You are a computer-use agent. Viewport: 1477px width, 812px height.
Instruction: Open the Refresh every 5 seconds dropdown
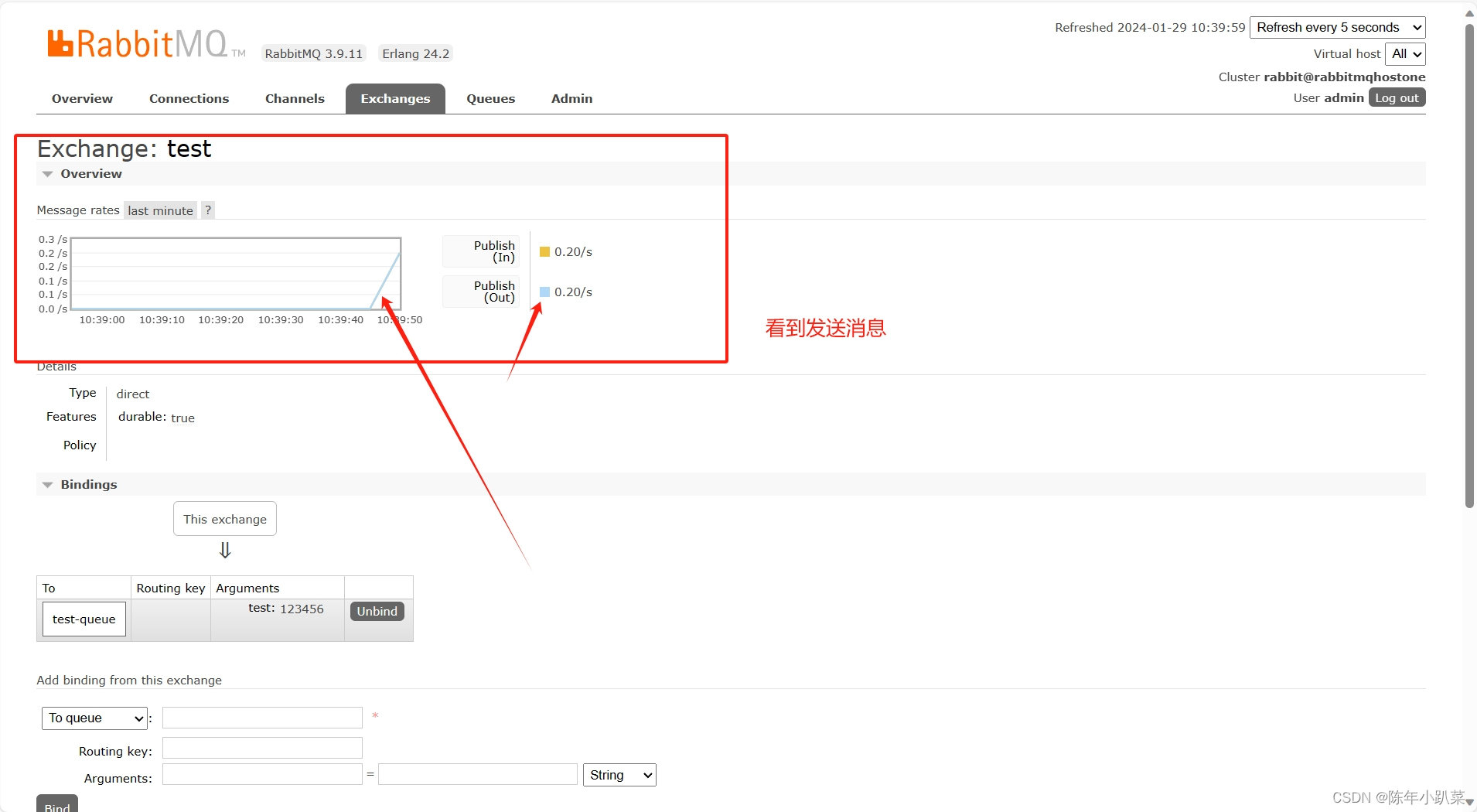click(1338, 28)
